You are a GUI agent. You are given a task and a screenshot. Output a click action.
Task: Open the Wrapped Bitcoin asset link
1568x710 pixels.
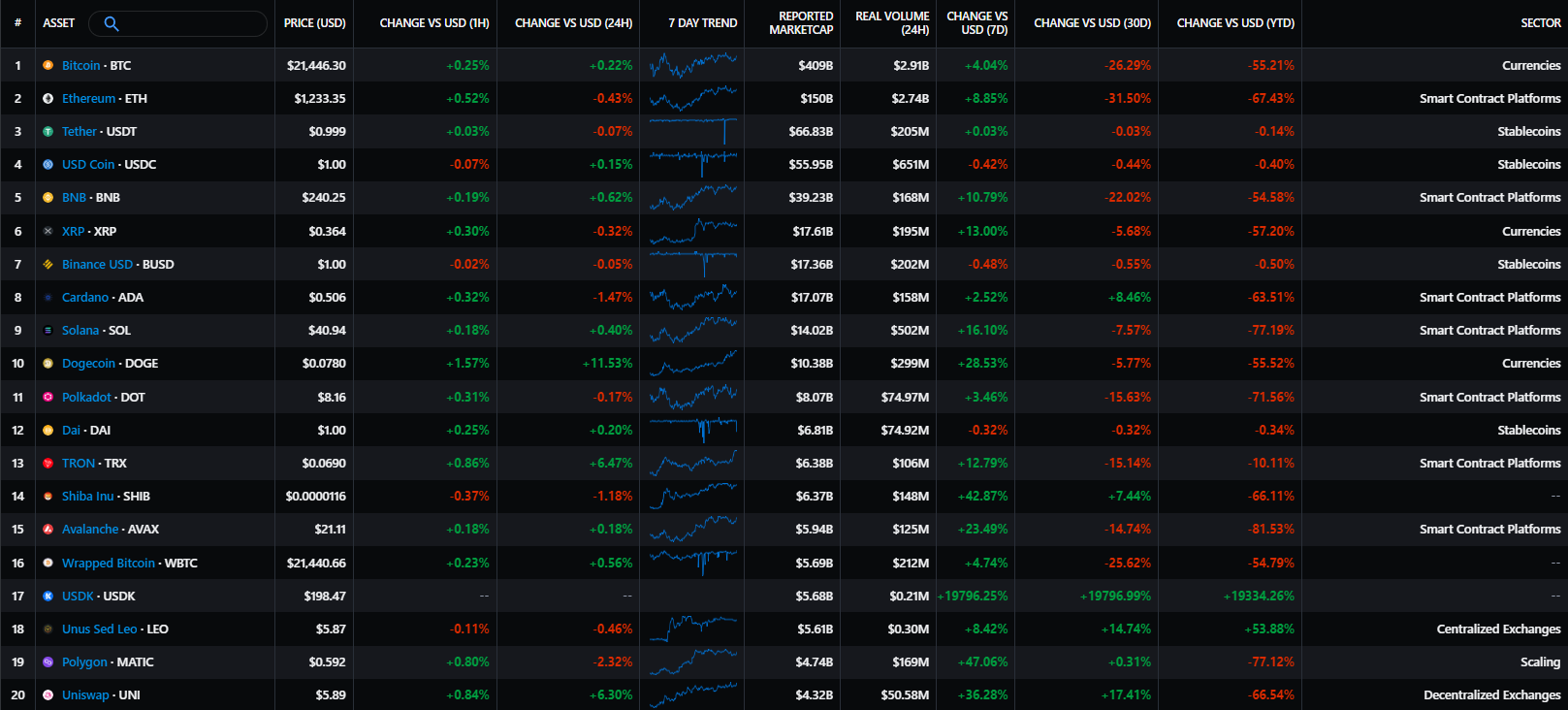[109, 564]
